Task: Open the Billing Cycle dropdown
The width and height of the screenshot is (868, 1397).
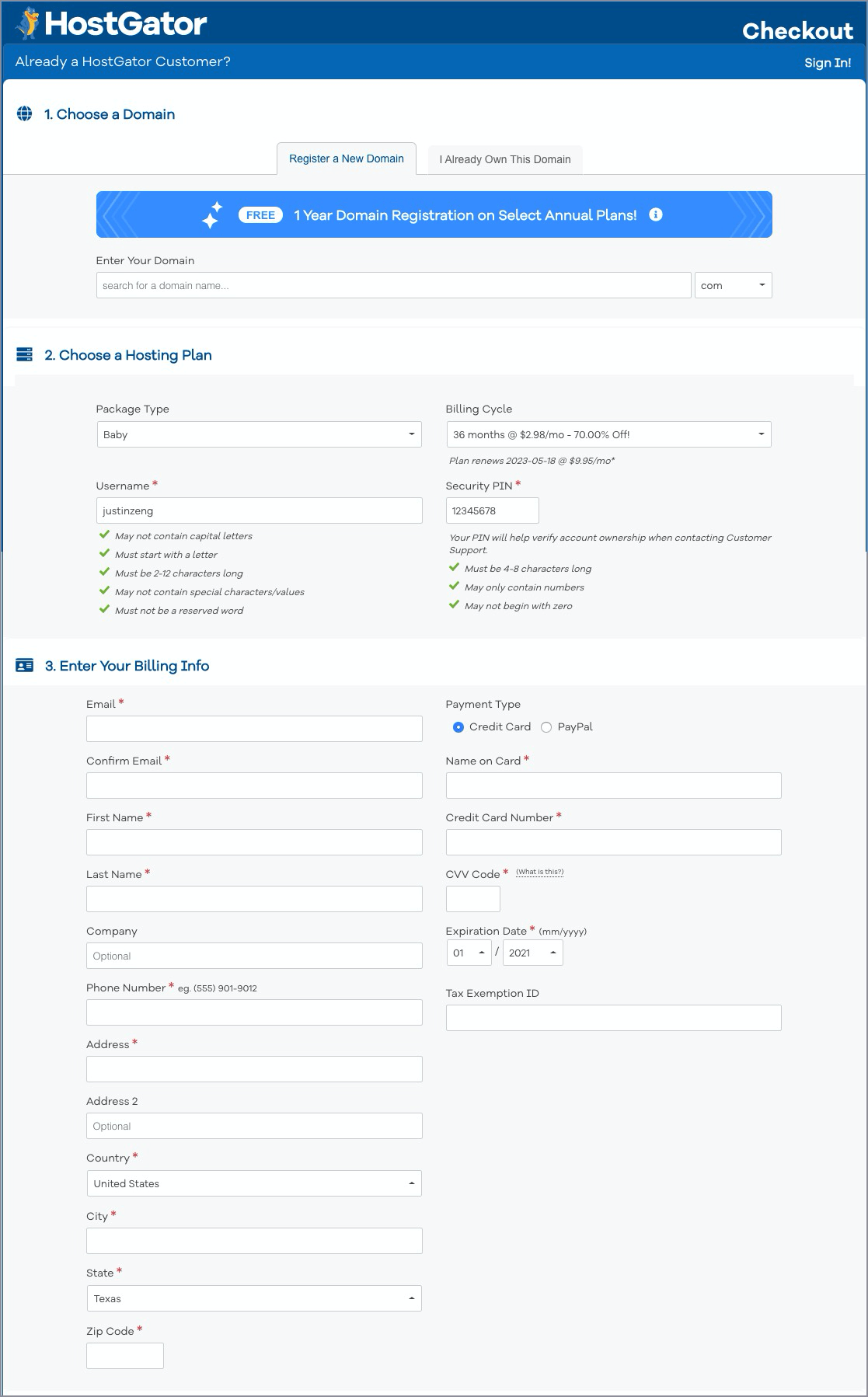Action: click(609, 434)
